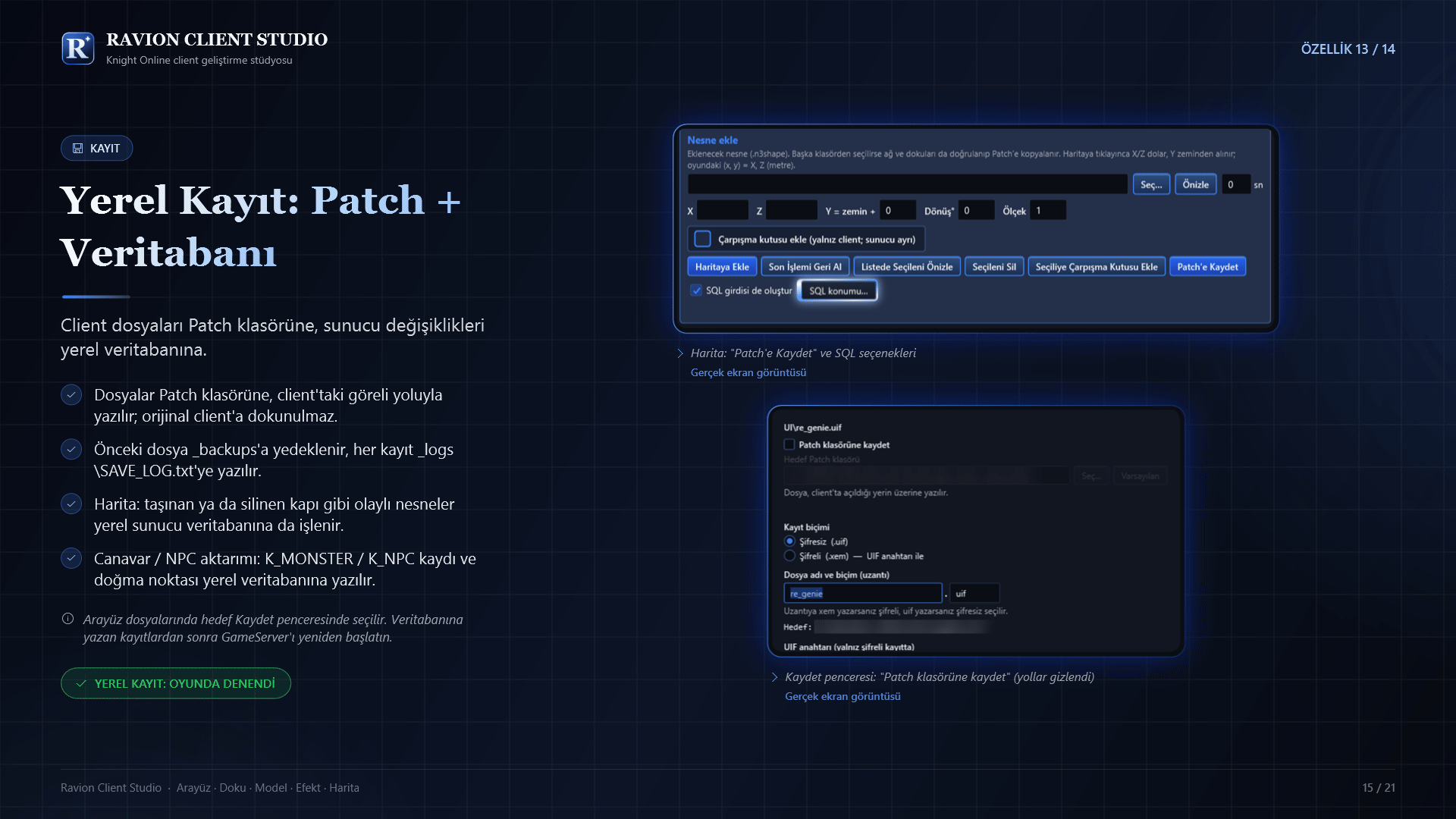Image resolution: width=1456 pixels, height=819 pixels.
Task: Click the Z coordinate input field
Action: pyautogui.click(x=792, y=210)
